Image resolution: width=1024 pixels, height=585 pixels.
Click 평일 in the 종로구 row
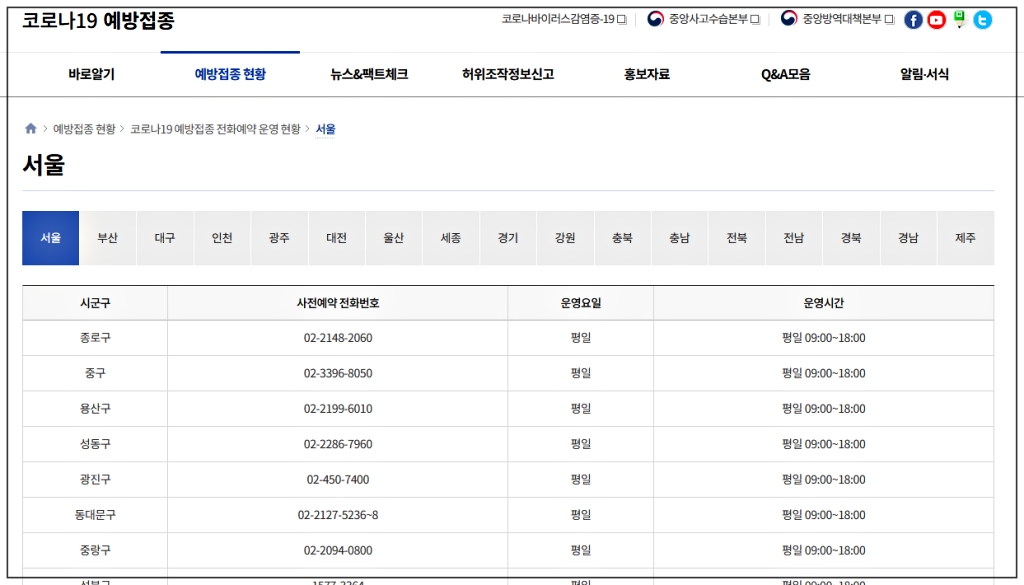point(581,338)
